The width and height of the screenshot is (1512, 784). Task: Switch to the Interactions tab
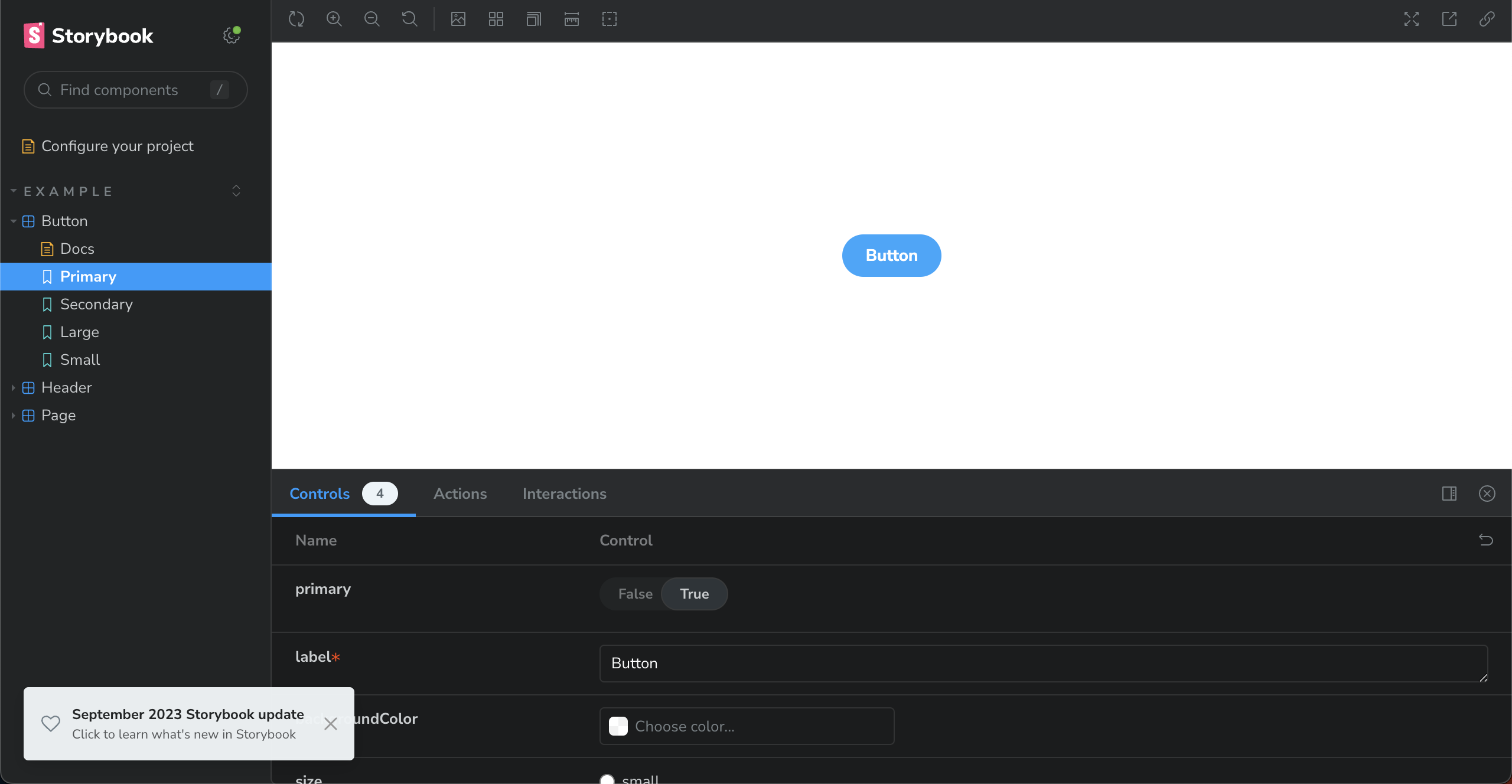564,494
